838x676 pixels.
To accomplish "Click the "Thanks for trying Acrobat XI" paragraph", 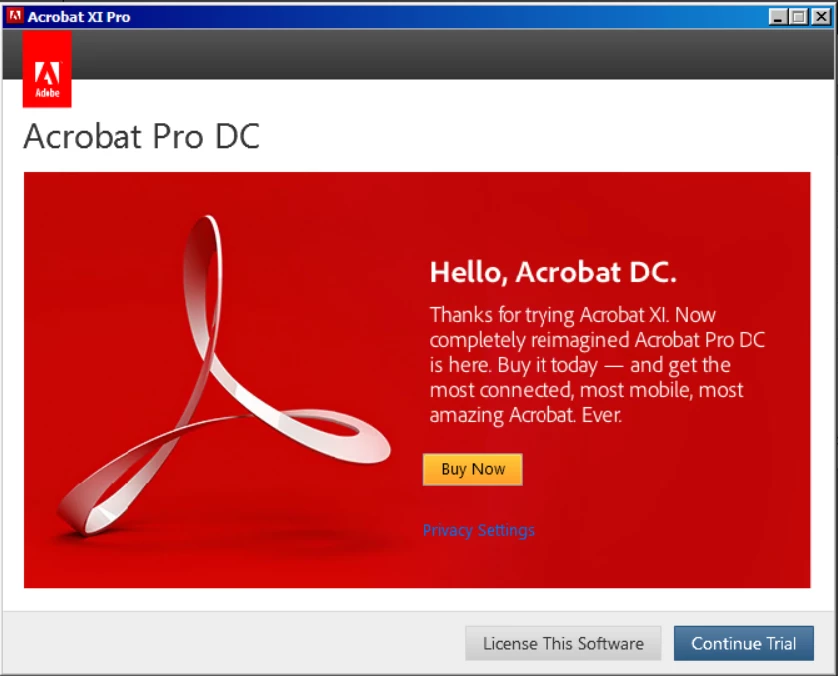I will pos(597,365).
